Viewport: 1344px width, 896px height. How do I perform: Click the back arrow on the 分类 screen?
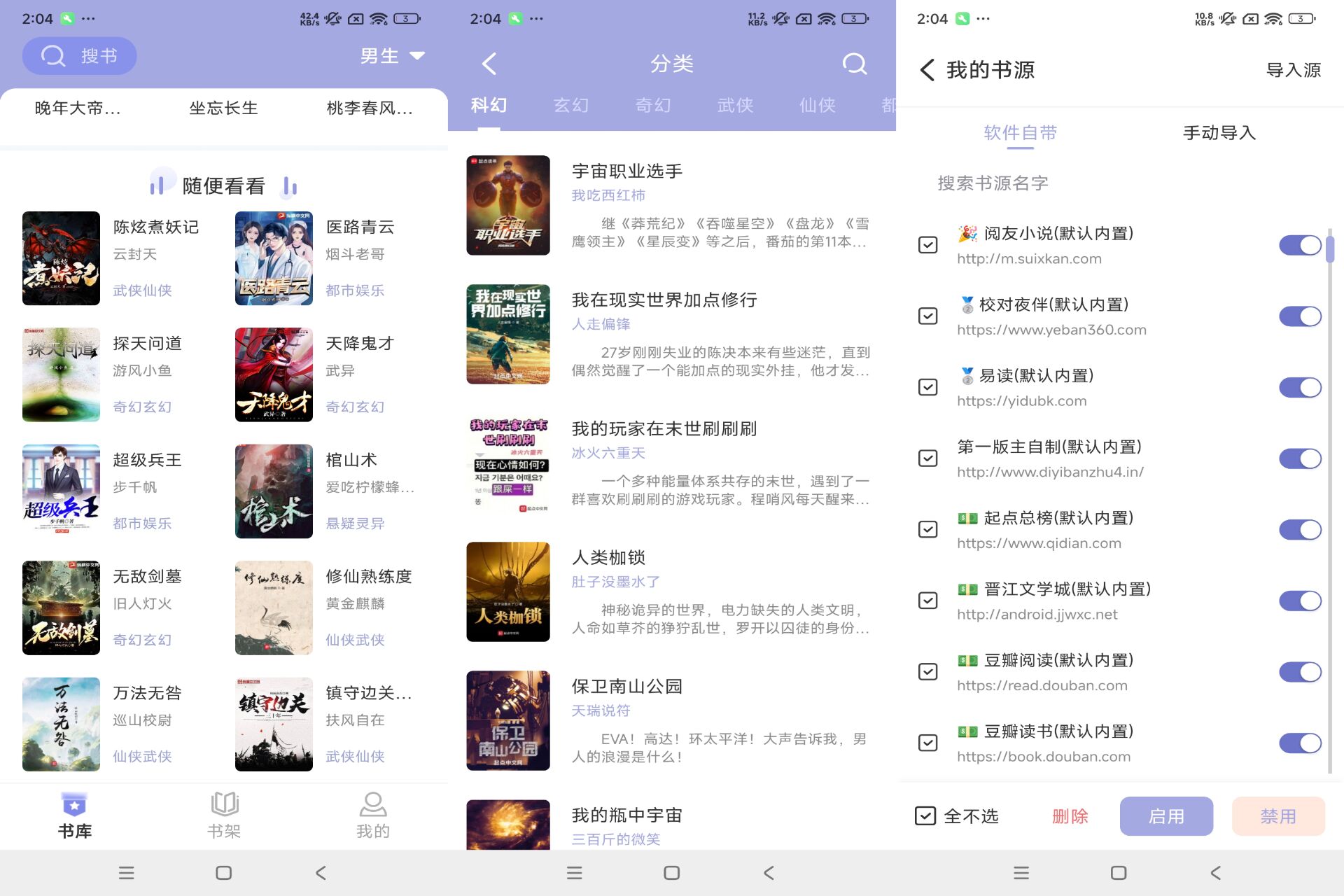(489, 63)
